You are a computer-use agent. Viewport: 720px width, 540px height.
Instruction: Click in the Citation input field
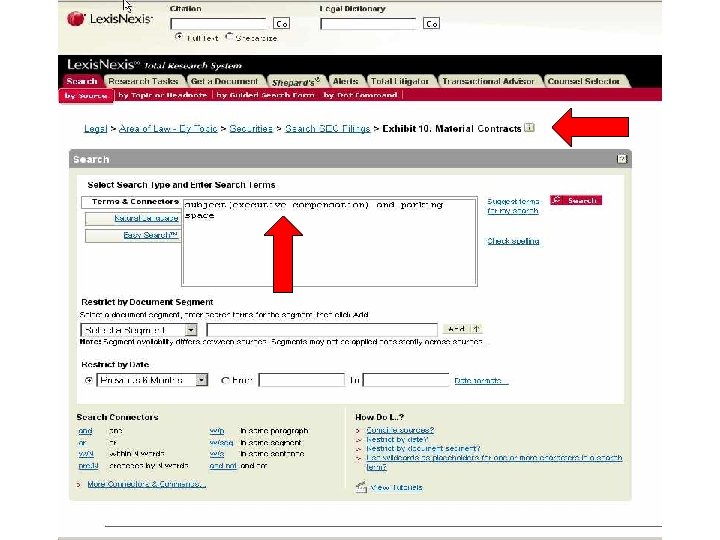[219, 23]
